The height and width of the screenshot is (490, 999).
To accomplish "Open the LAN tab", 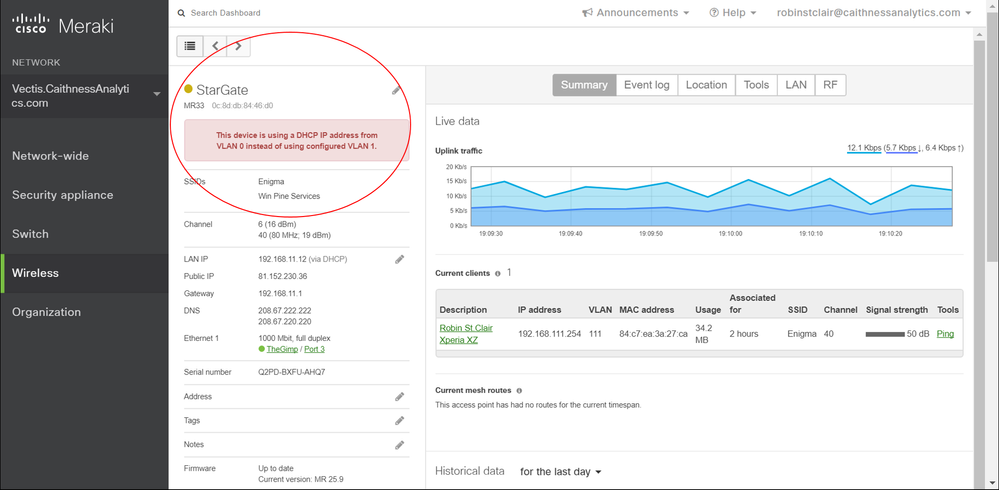I will tap(796, 85).
